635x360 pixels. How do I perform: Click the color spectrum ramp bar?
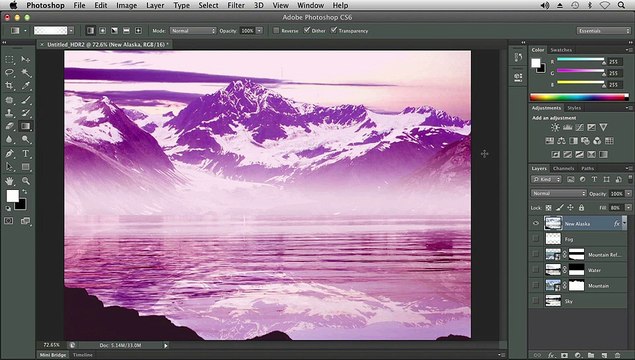(579, 97)
